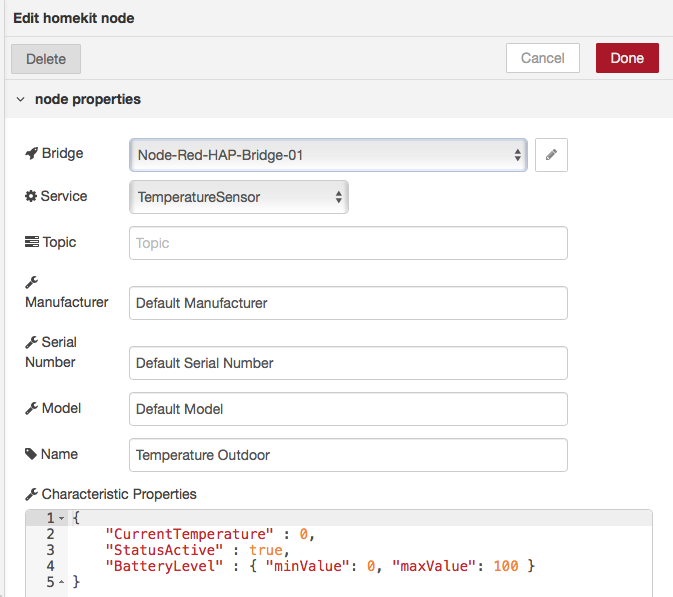Fold the JSON block at line 1
Screen dimensions: 673x597
[62, 518]
